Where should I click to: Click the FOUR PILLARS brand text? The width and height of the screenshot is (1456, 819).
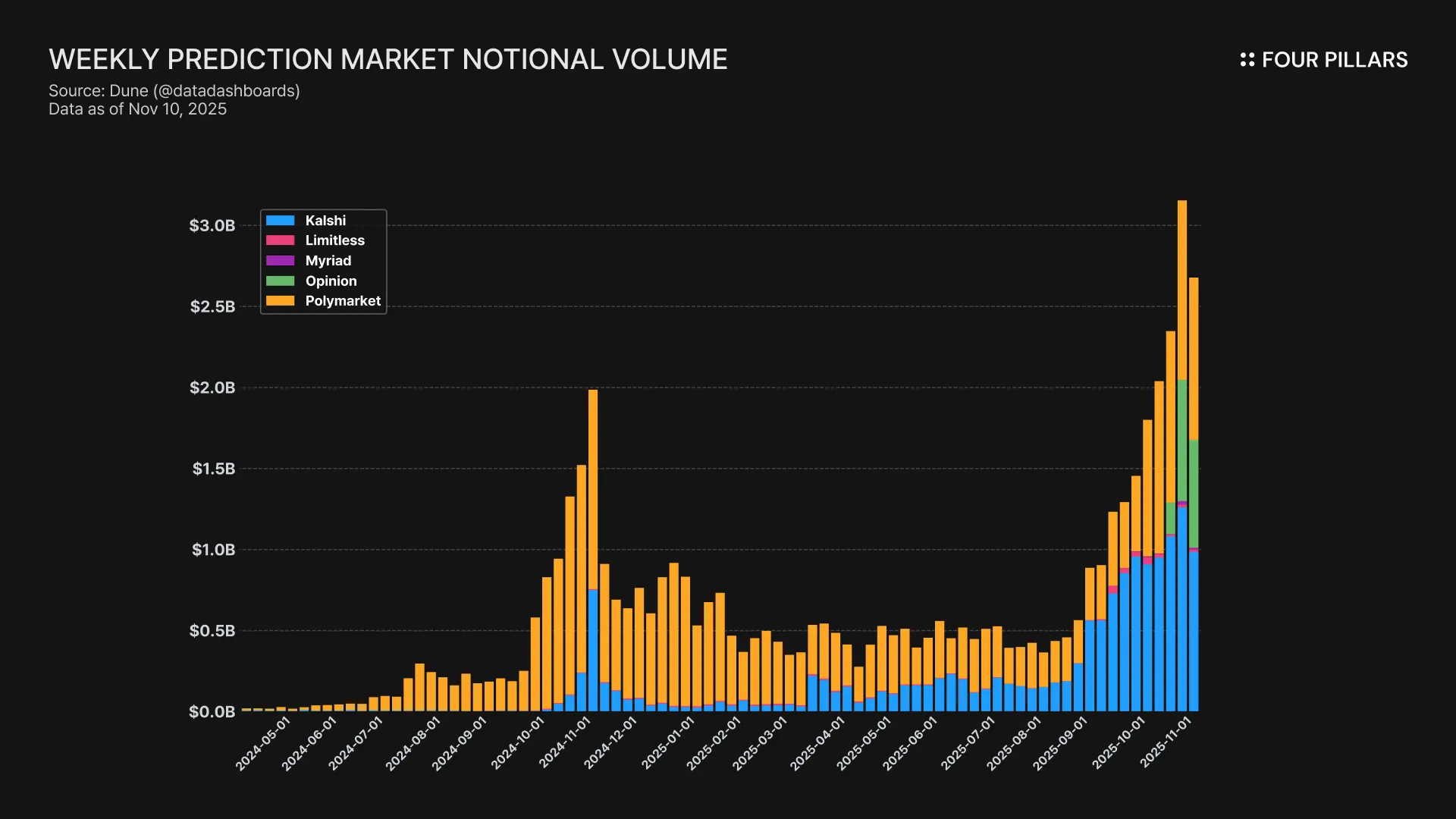click(x=1334, y=60)
